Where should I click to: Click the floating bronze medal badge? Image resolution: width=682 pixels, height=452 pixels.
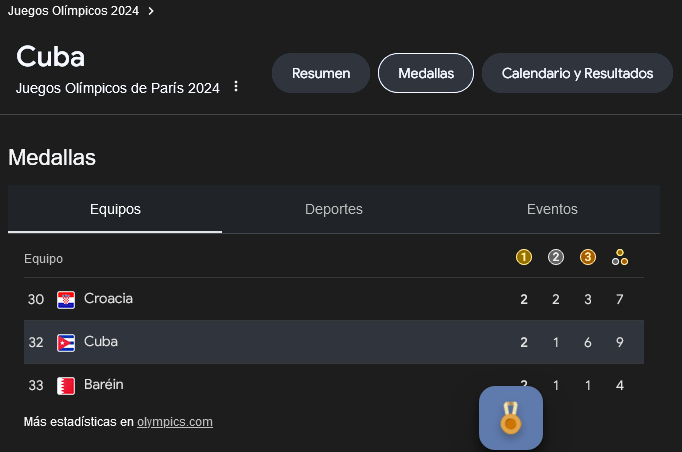coord(511,418)
